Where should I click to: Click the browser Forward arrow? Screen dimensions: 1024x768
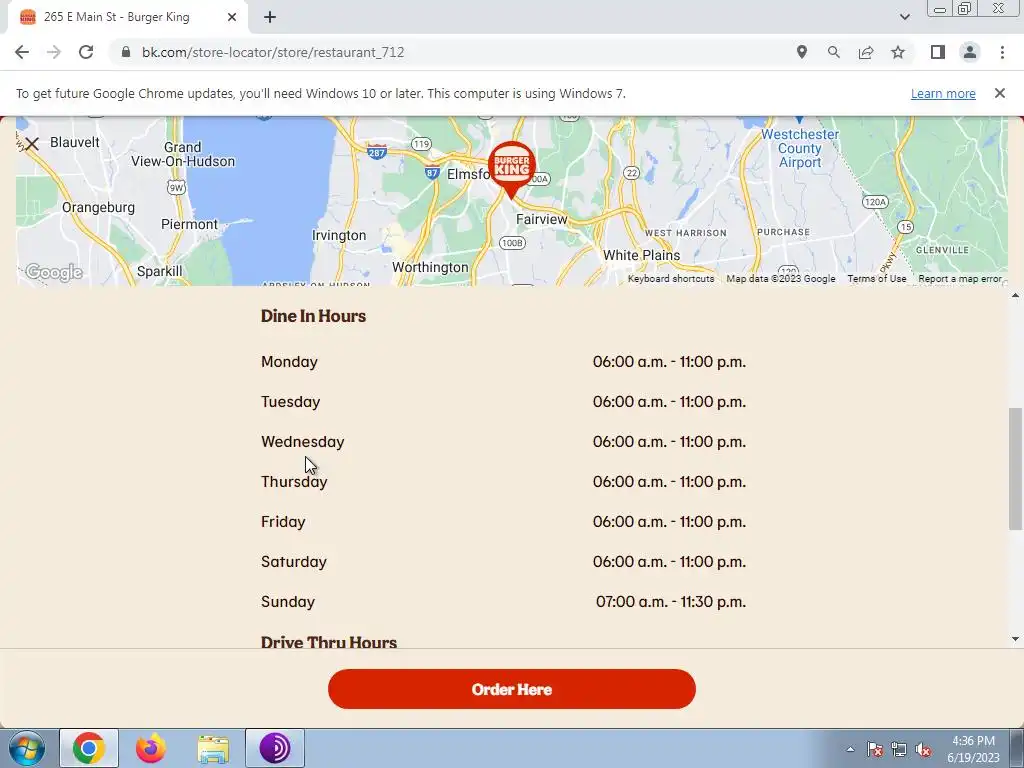tap(54, 52)
